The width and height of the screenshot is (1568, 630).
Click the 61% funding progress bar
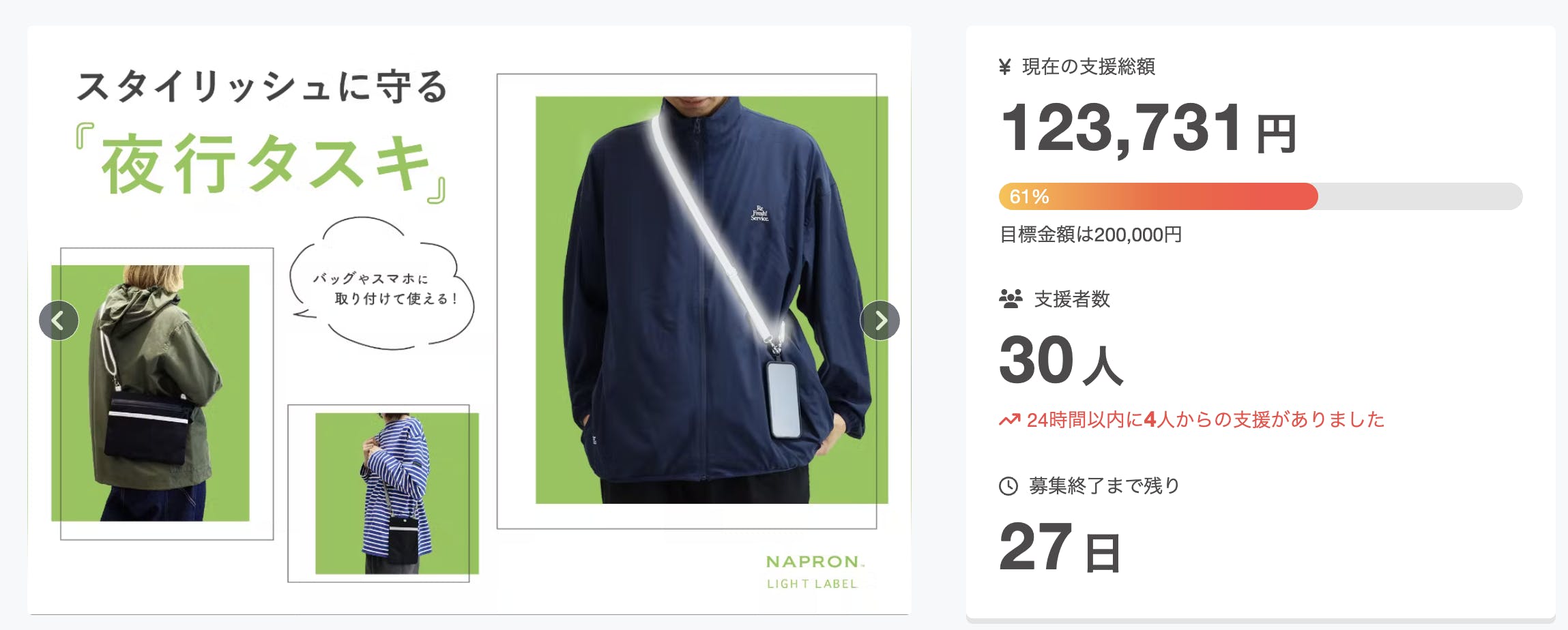click(1260, 196)
